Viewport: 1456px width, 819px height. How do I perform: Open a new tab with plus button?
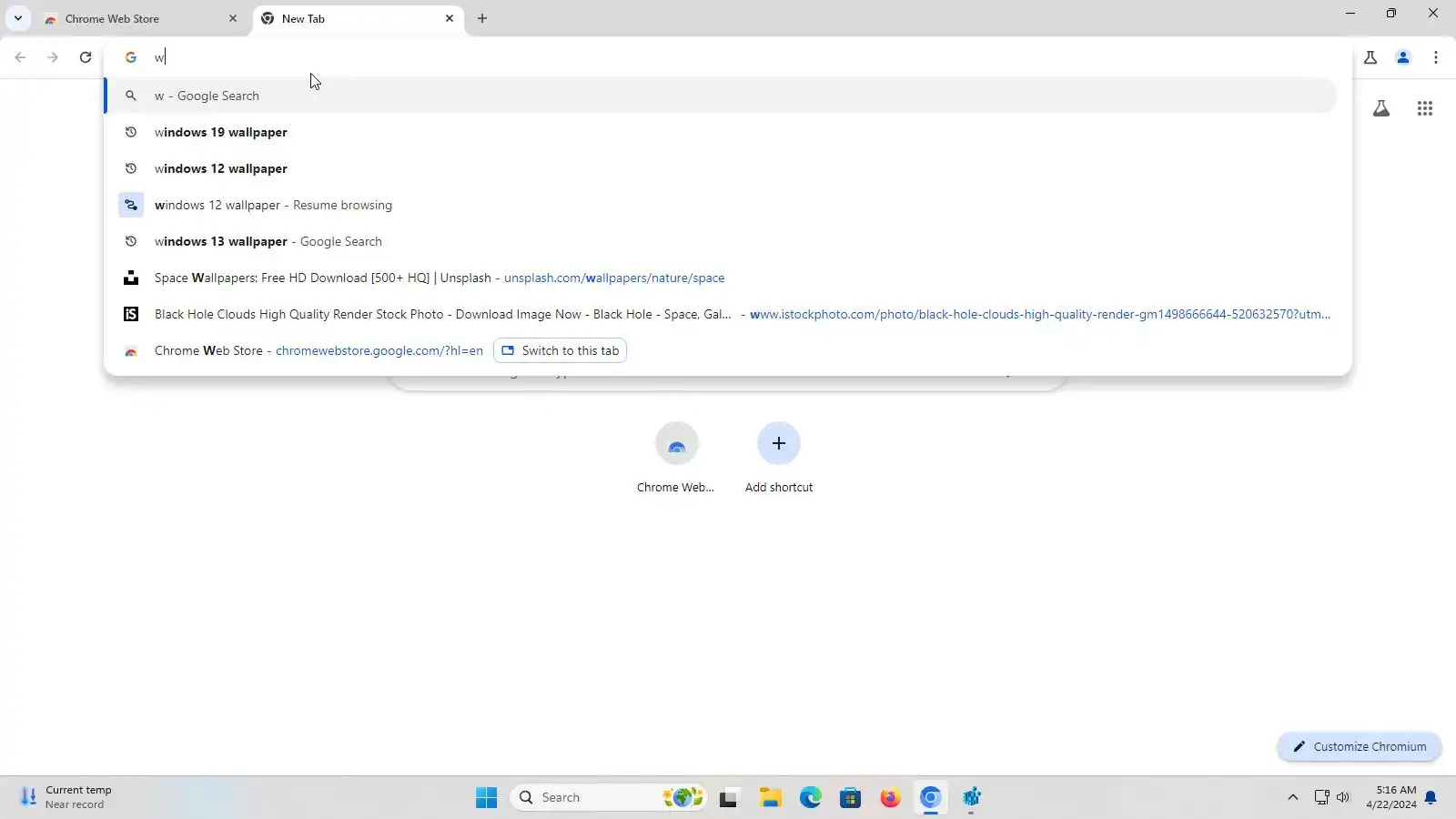[x=482, y=18]
